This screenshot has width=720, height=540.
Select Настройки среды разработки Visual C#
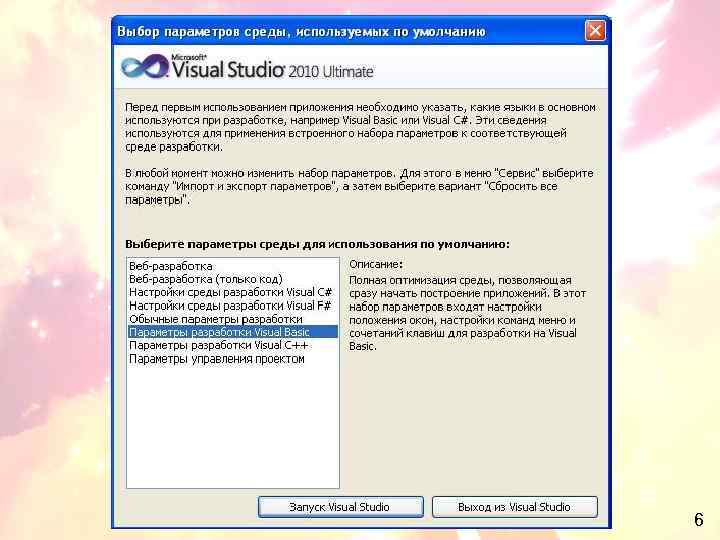[231, 292]
